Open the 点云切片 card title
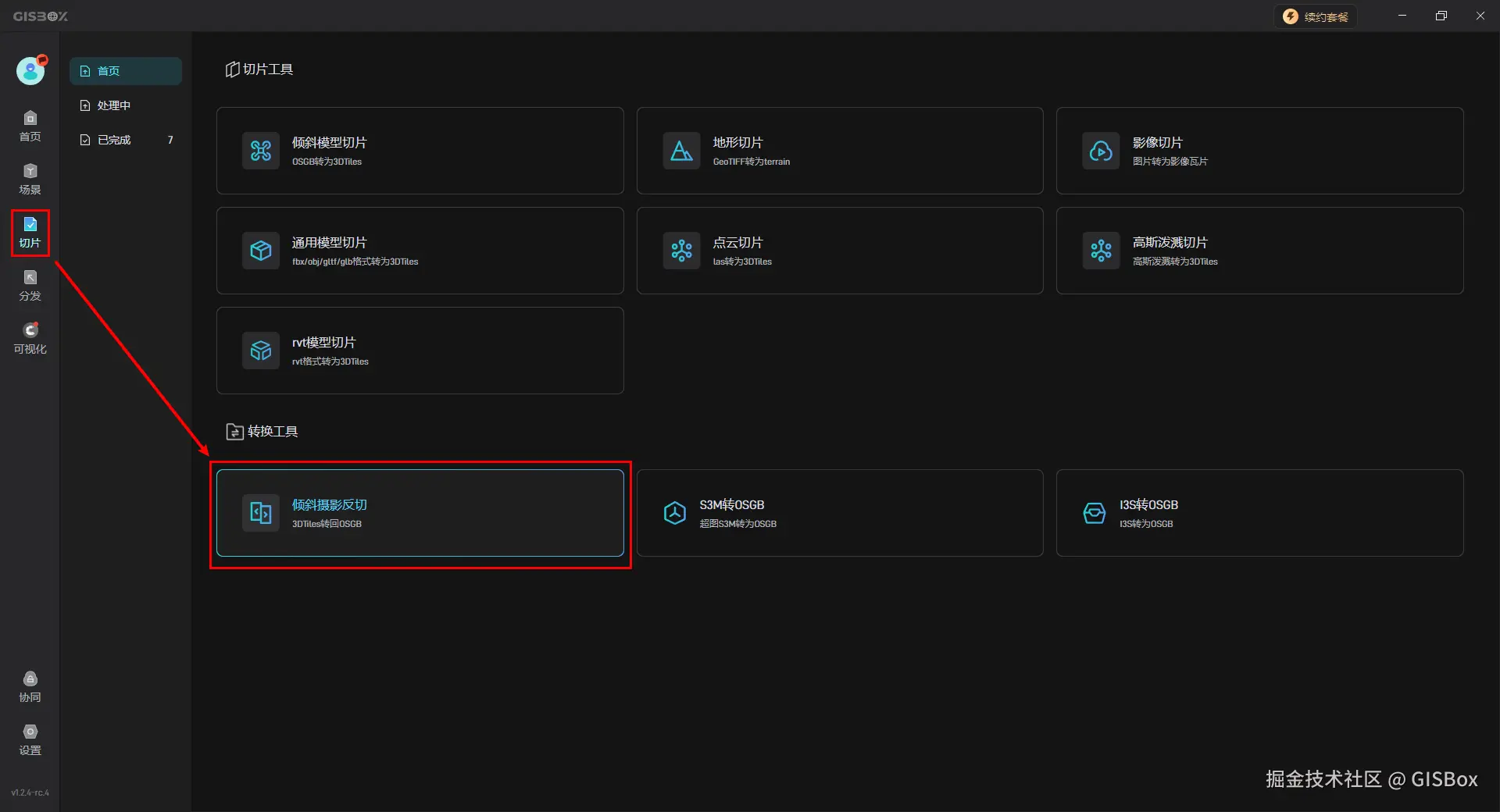This screenshot has width=1500, height=812. pos(737,243)
